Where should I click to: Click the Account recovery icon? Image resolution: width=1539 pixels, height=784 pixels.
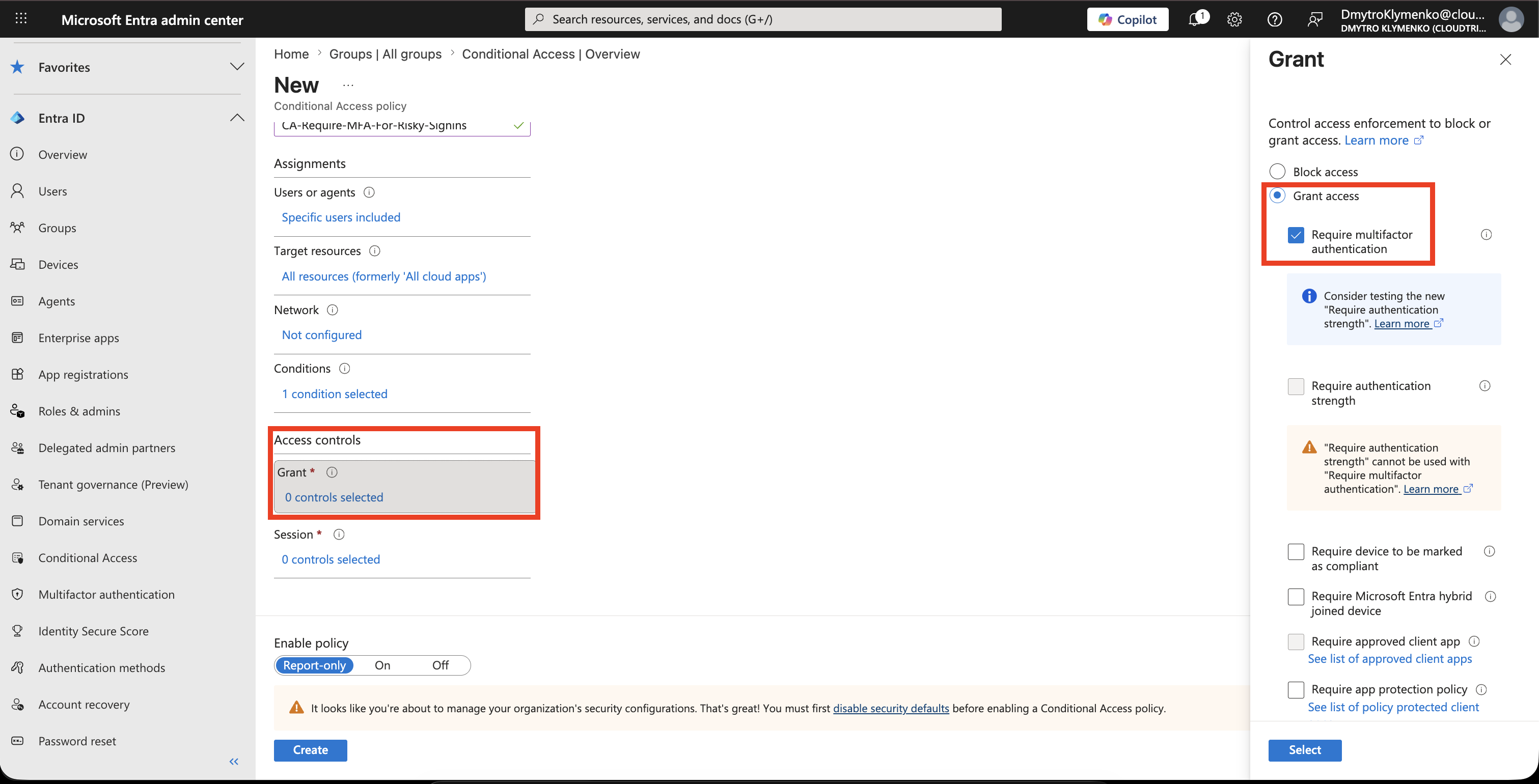pos(17,704)
